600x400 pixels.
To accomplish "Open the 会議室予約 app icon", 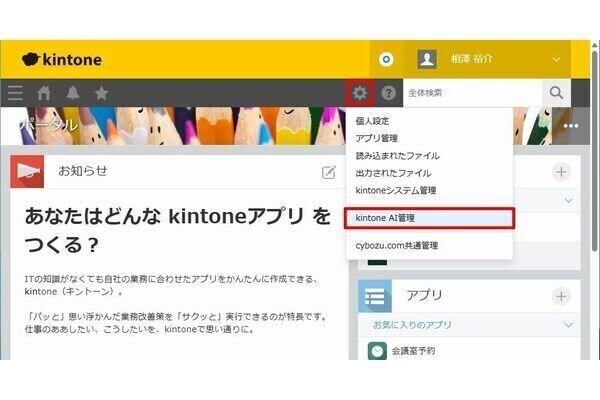I will coord(377,351).
